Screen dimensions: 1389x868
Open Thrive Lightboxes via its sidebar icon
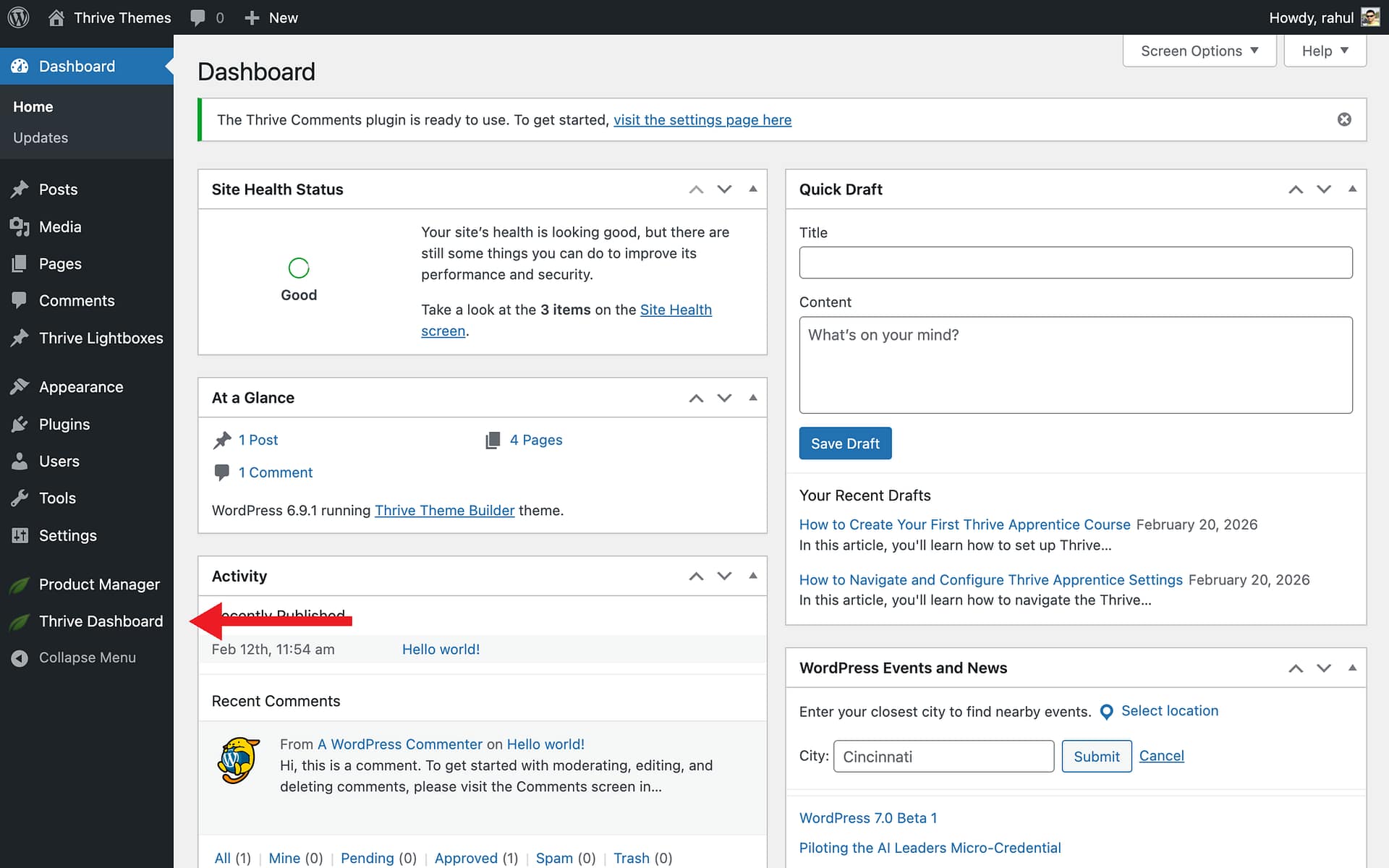coord(20,338)
